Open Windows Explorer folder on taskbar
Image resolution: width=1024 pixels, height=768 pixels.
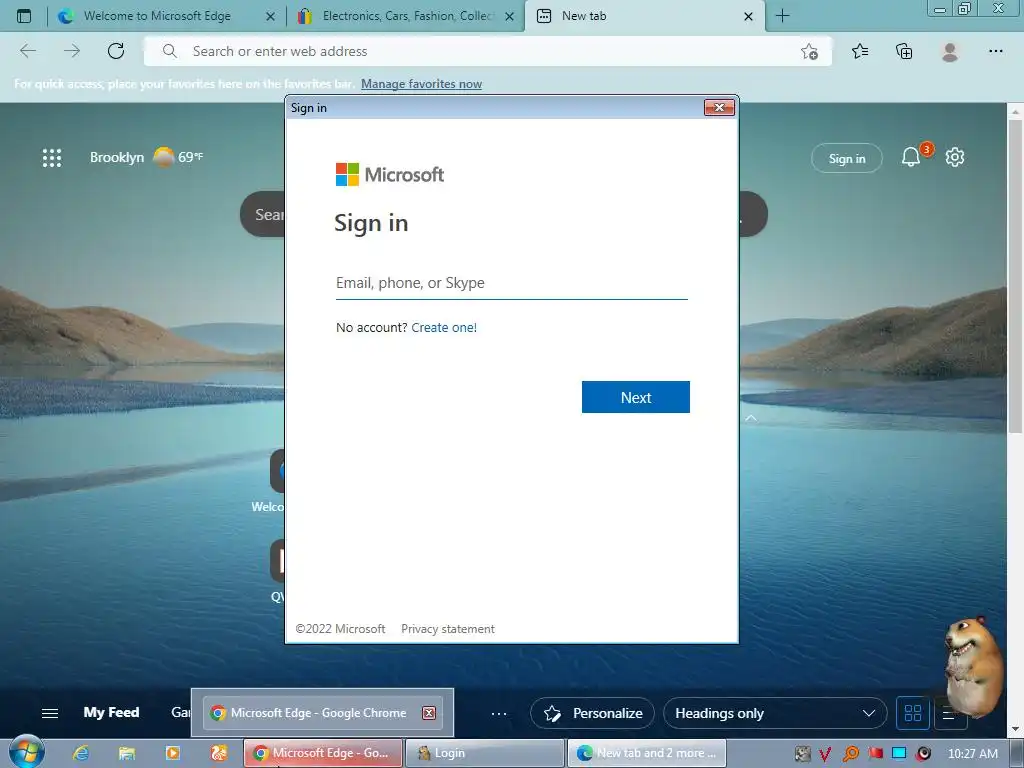(127, 753)
